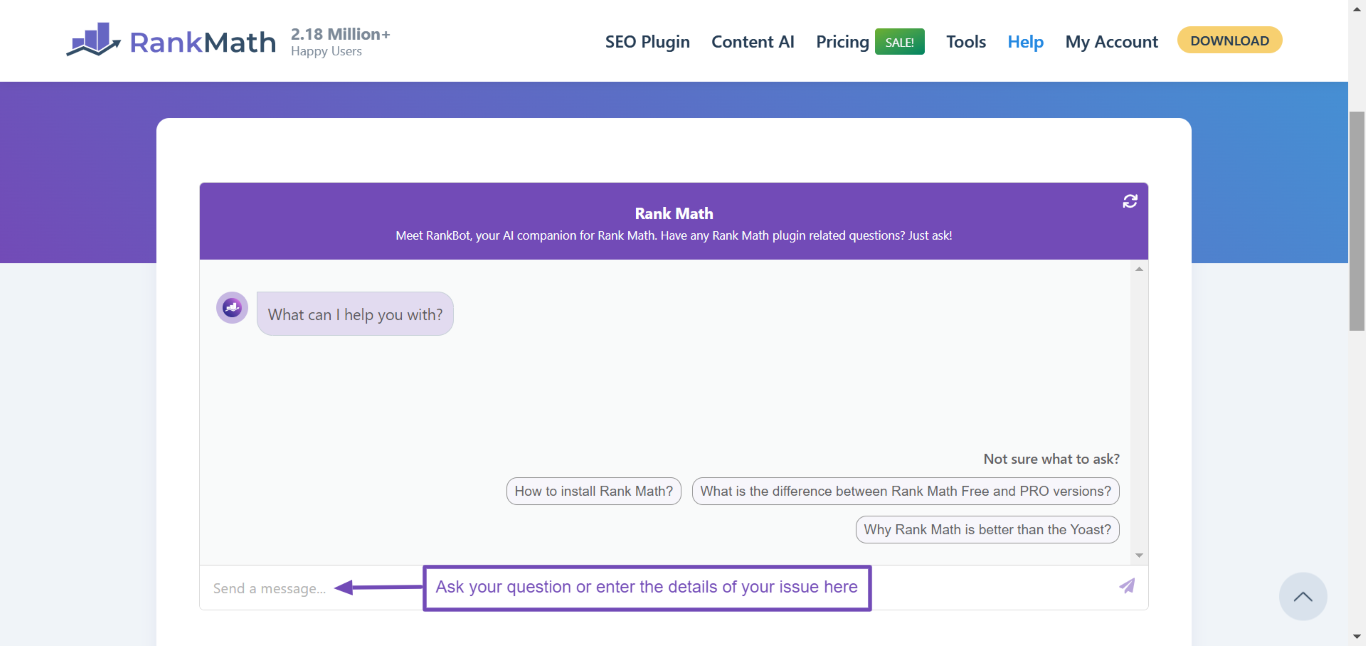The height and width of the screenshot is (646, 1366).
Task: Click the 'Rank Math' chat header title
Action: [x=674, y=213]
